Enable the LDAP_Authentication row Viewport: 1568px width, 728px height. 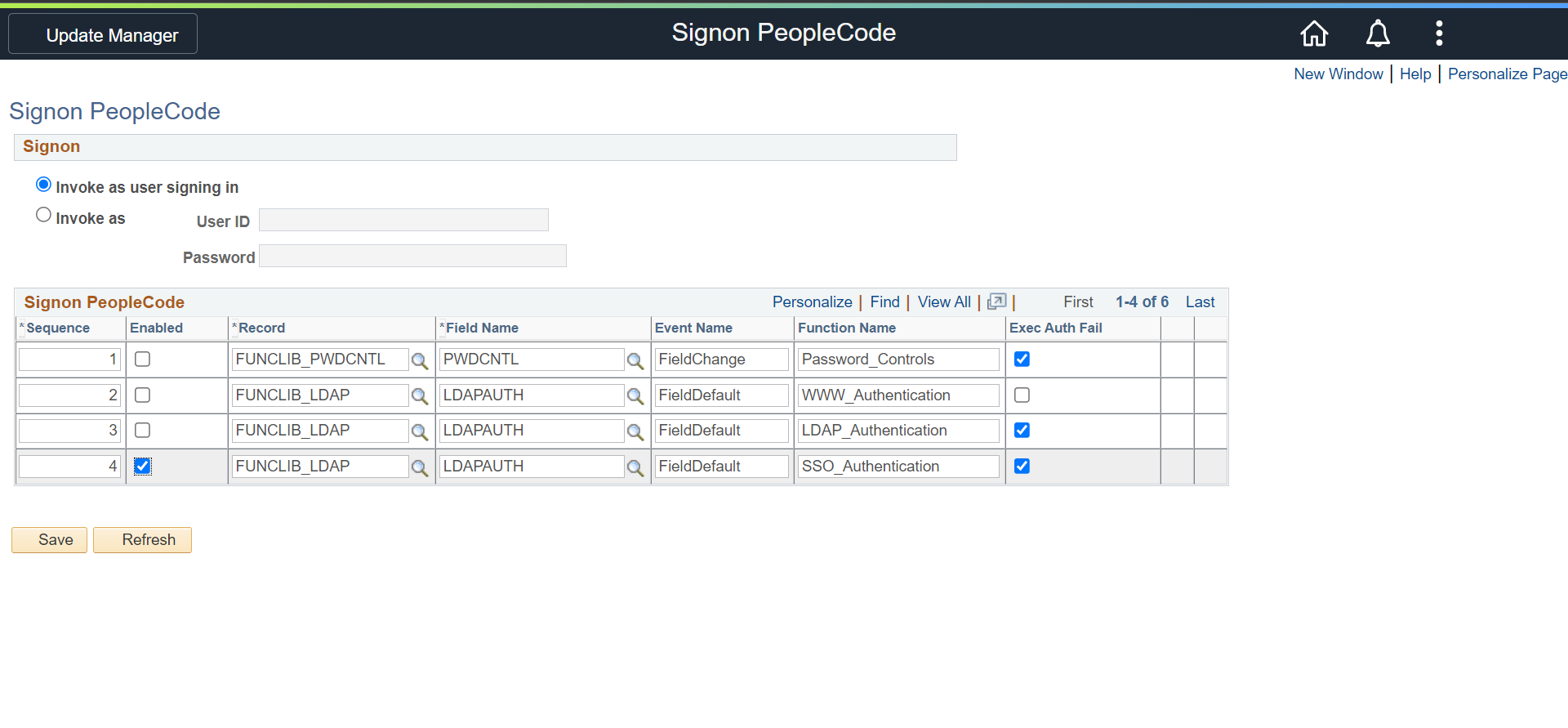click(x=142, y=430)
